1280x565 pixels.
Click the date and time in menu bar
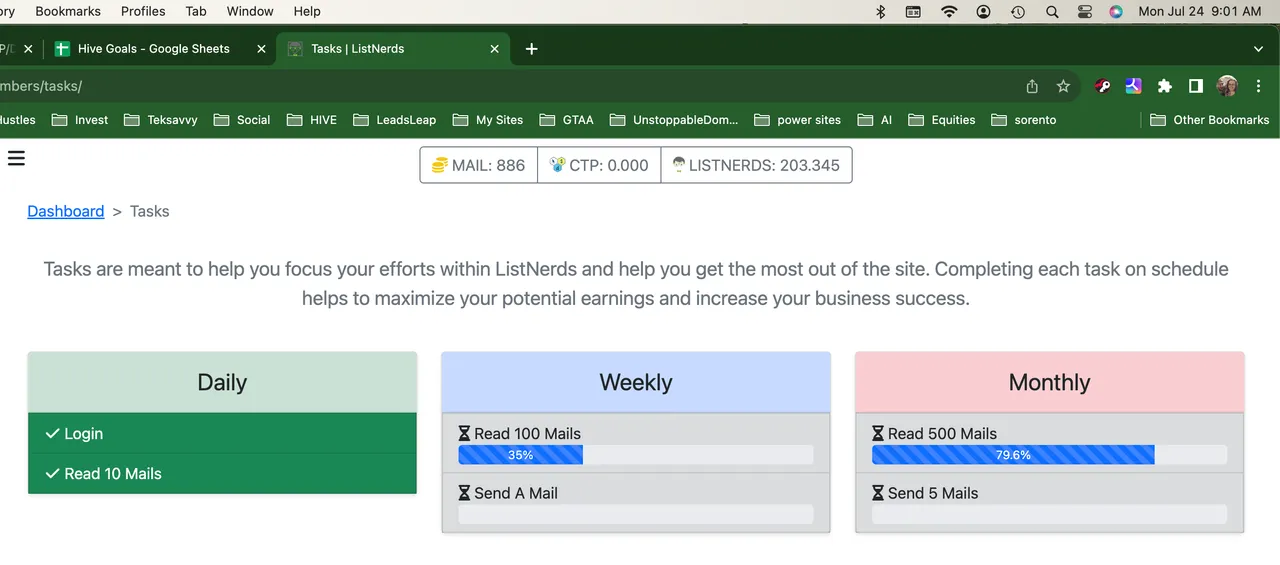tap(1200, 12)
